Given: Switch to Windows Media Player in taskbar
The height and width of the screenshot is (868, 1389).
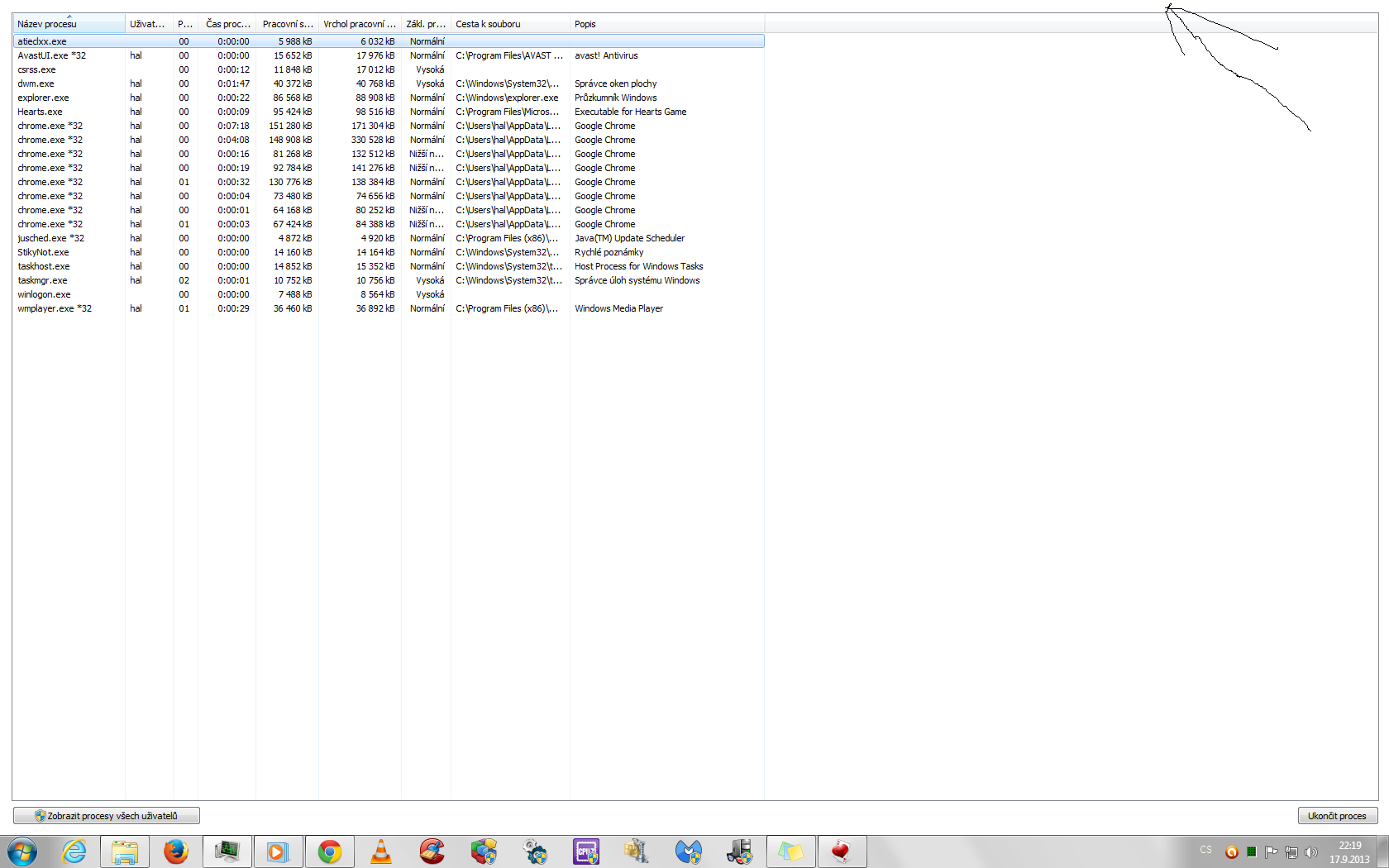Looking at the screenshot, I should 279,851.
